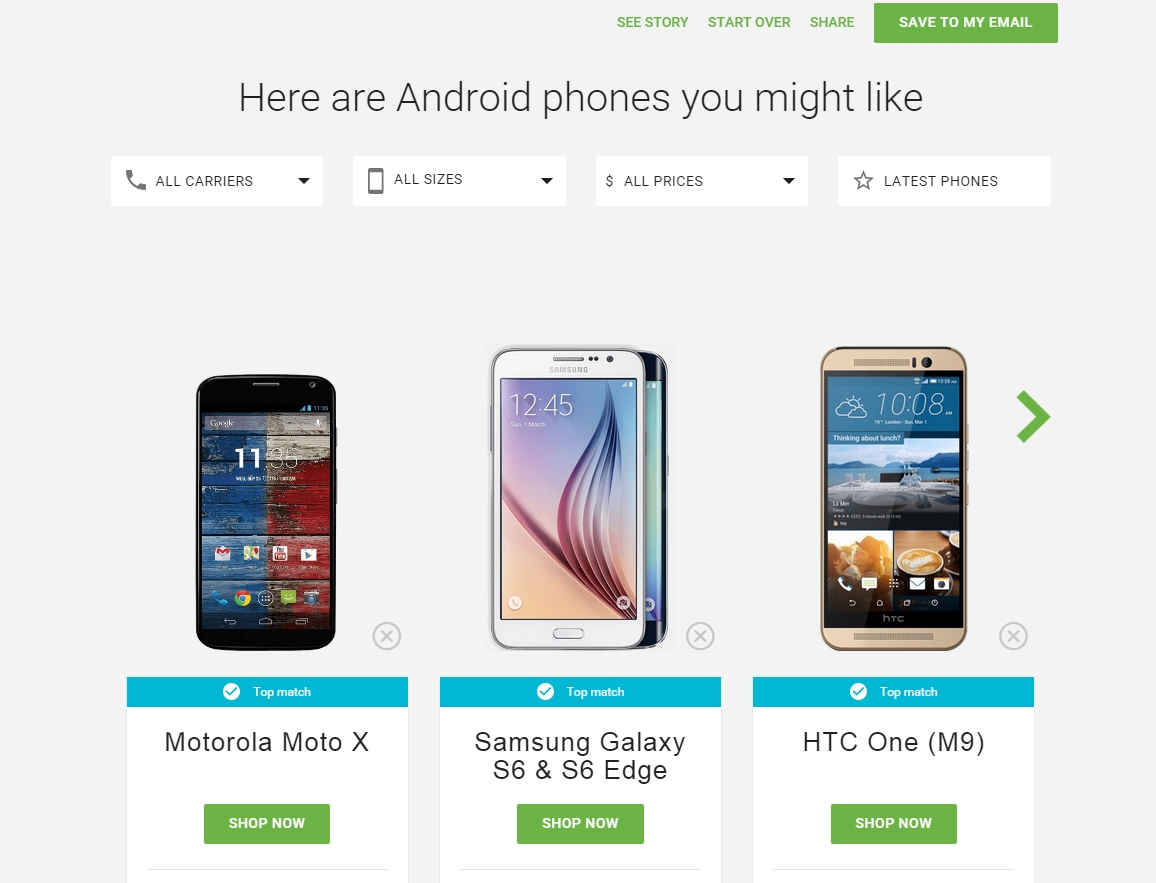Expand the All Sizes dropdown
Screen dimensions: 1156x883
(459, 181)
